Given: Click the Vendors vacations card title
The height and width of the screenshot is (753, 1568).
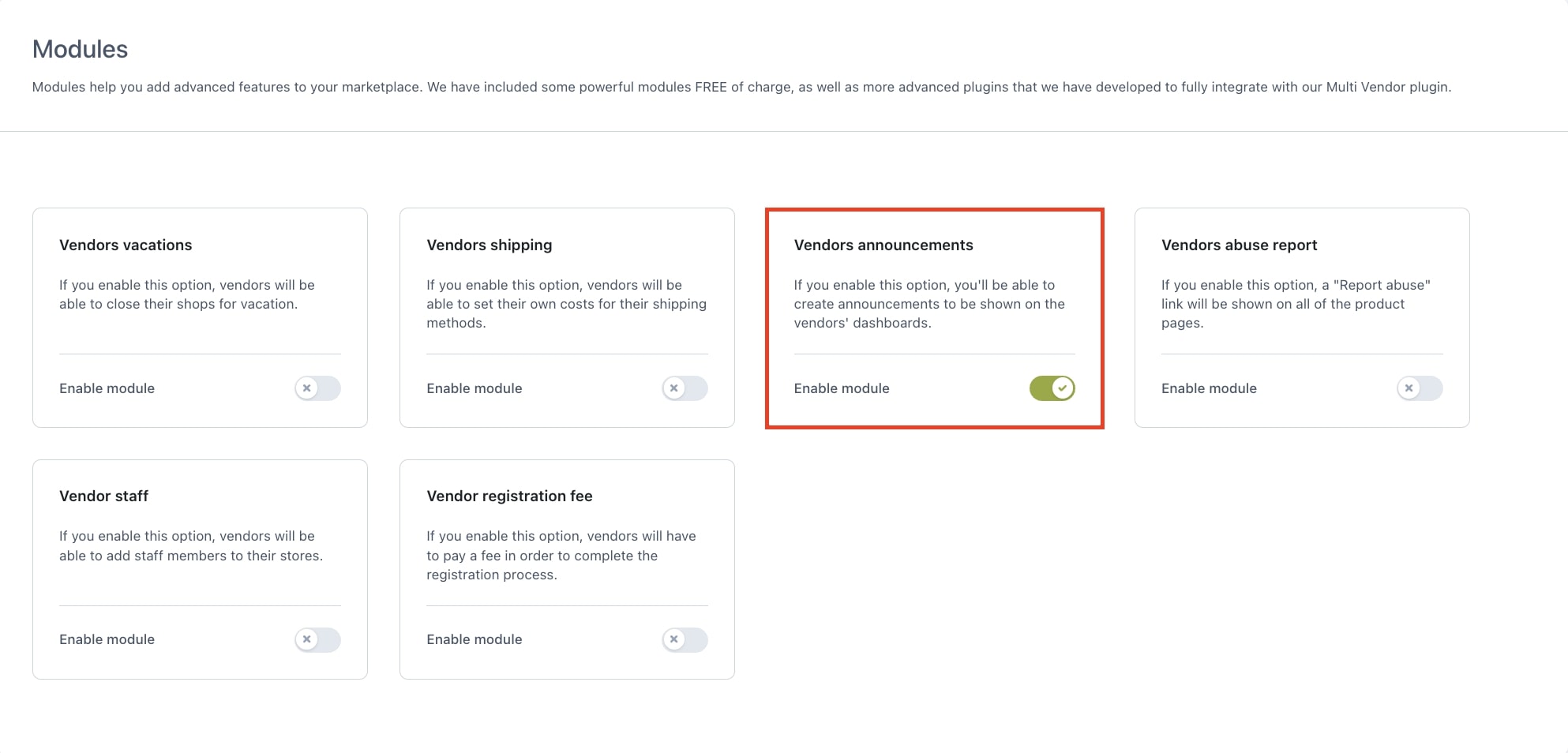Looking at the screenshot, I should (126, 245).
